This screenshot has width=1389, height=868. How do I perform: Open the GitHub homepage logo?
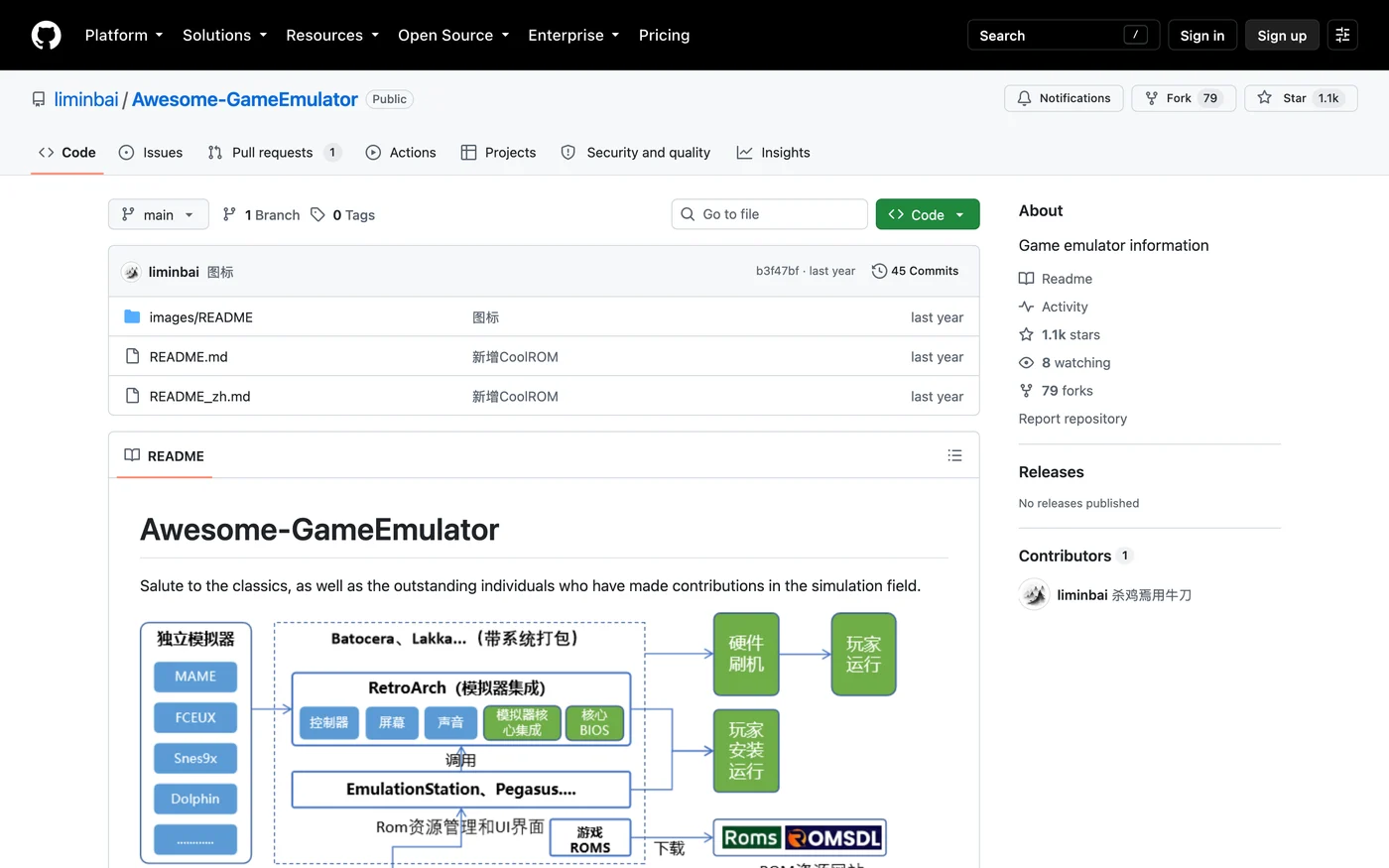pos(46,35)
